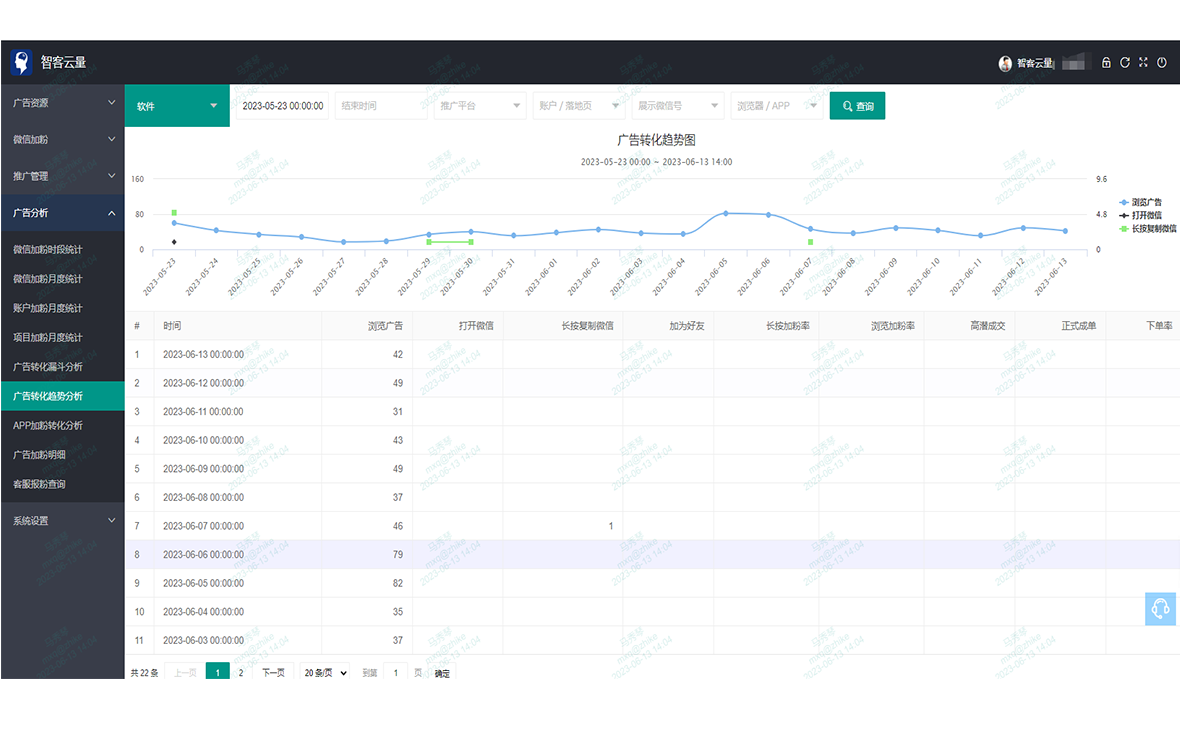Viewport: 1180px width, 729px height.
Task: Toggle 长按复制微信 legend series
Action: tap(1148, 228)
